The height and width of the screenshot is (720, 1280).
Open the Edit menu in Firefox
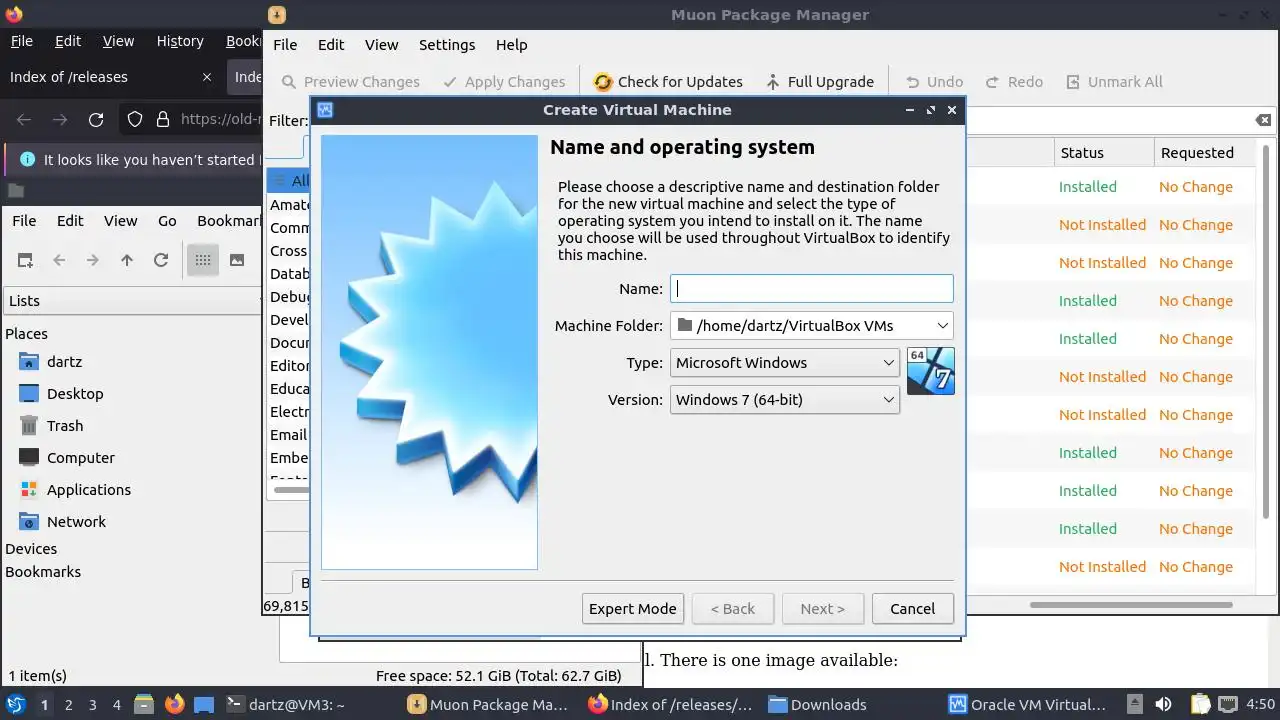point(68,41)
